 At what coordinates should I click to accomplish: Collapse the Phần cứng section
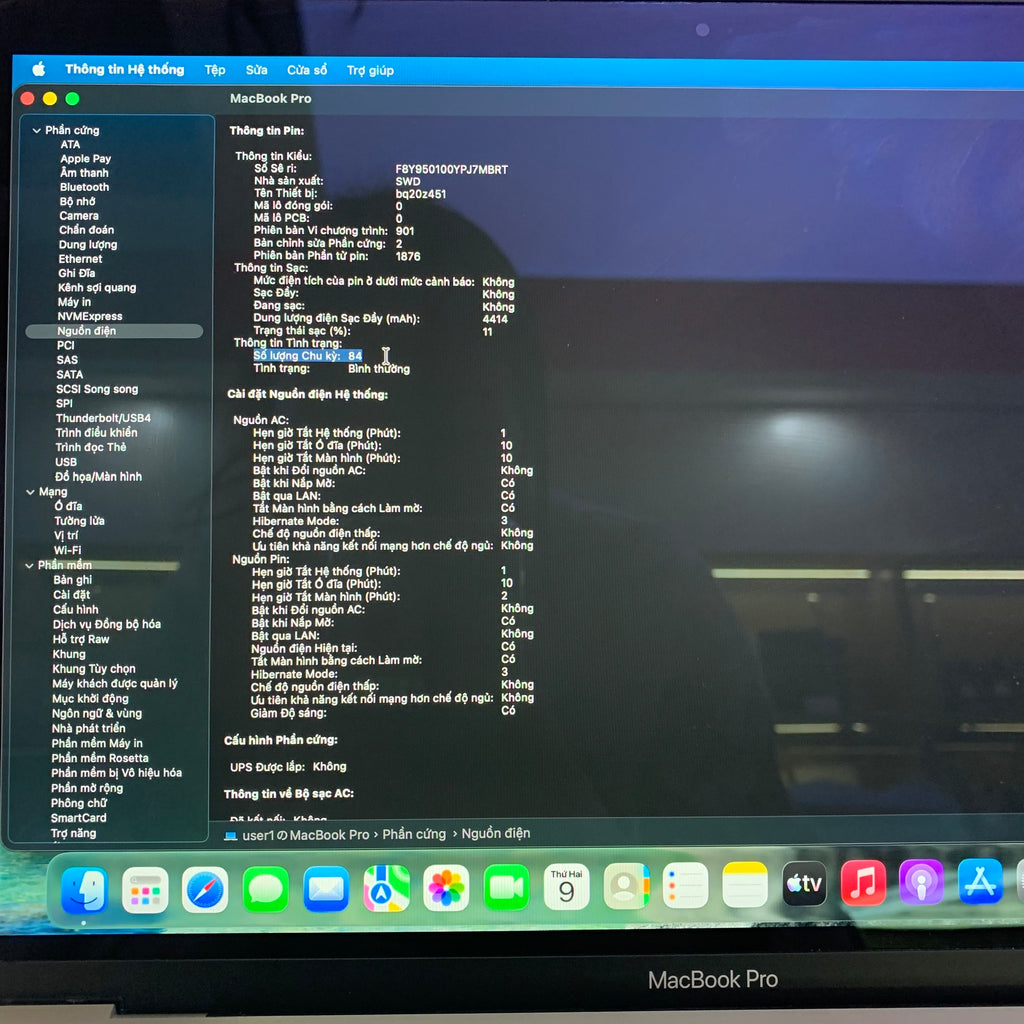pos(36,131)
